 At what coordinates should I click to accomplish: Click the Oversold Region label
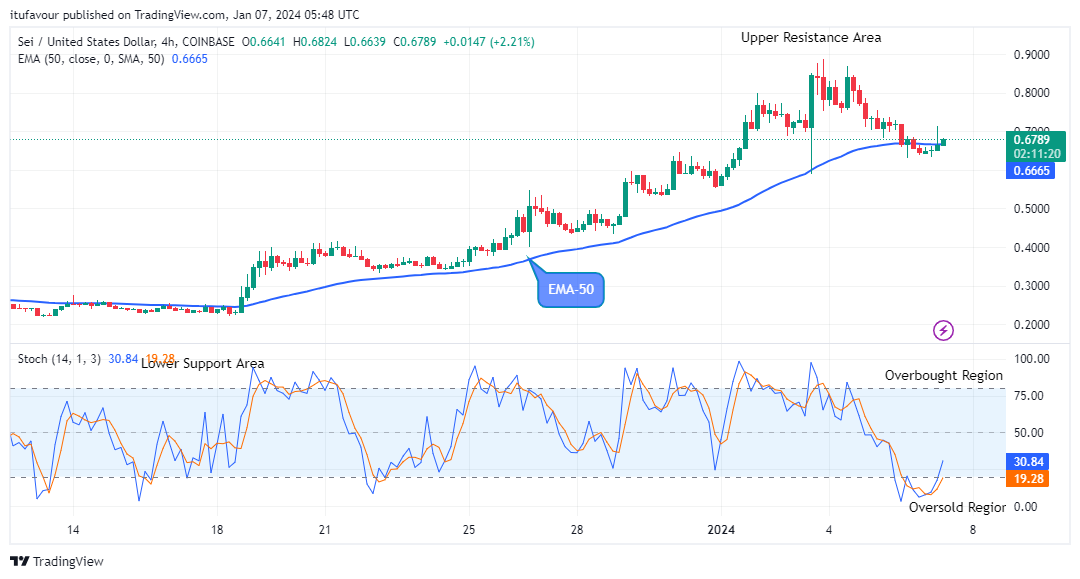coord(957,508)
